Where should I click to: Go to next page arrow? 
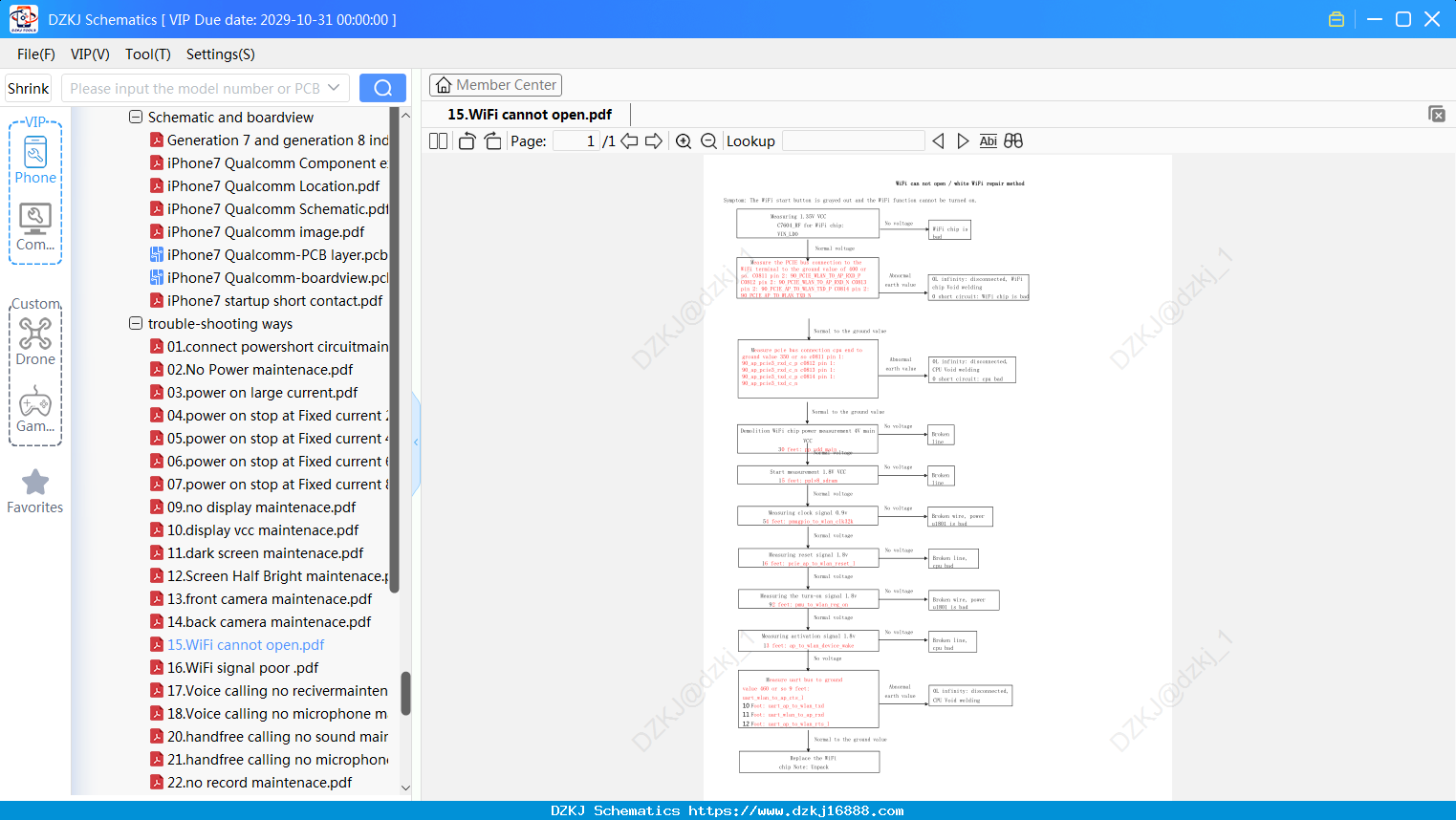click(654, 141)
